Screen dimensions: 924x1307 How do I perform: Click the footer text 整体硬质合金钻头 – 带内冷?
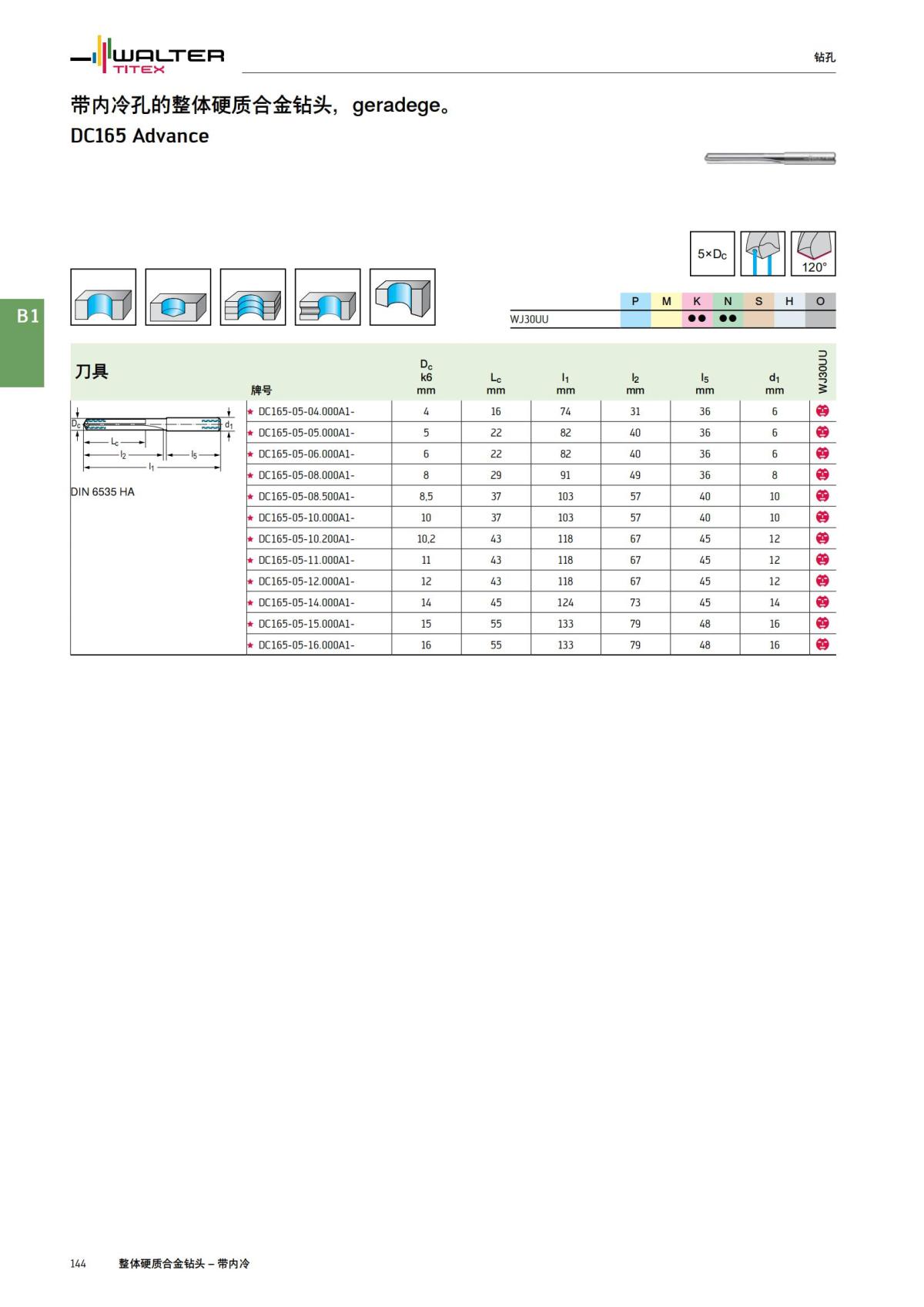(184, 1263)
